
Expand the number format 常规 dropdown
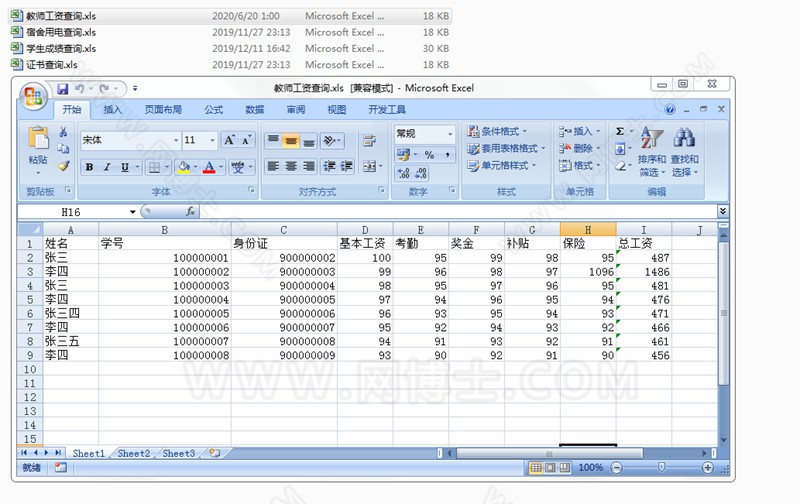click(x=450, y=134)
